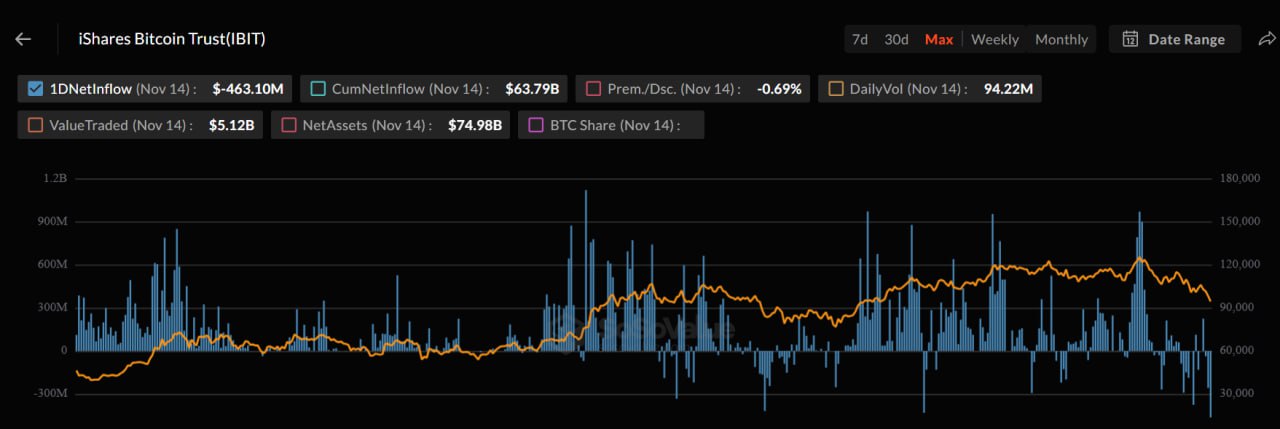Viewport: 1280px width, 429px height.
Task: Toggle the Prem./Dsc. checkbox
Action: 594,89
